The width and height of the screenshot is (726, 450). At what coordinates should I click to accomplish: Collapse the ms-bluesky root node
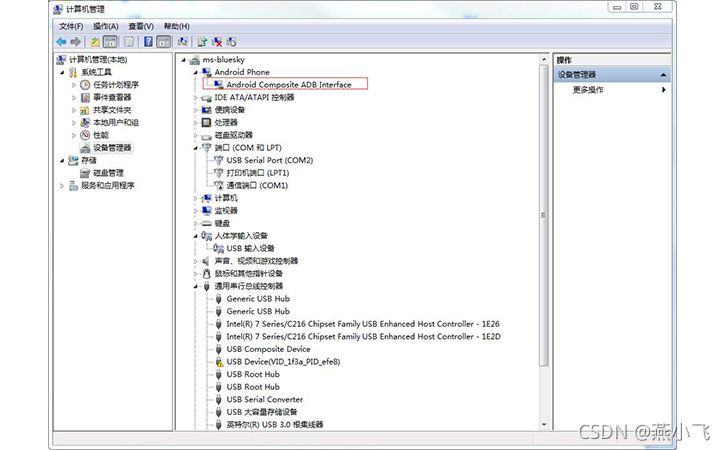coord(184,60)
